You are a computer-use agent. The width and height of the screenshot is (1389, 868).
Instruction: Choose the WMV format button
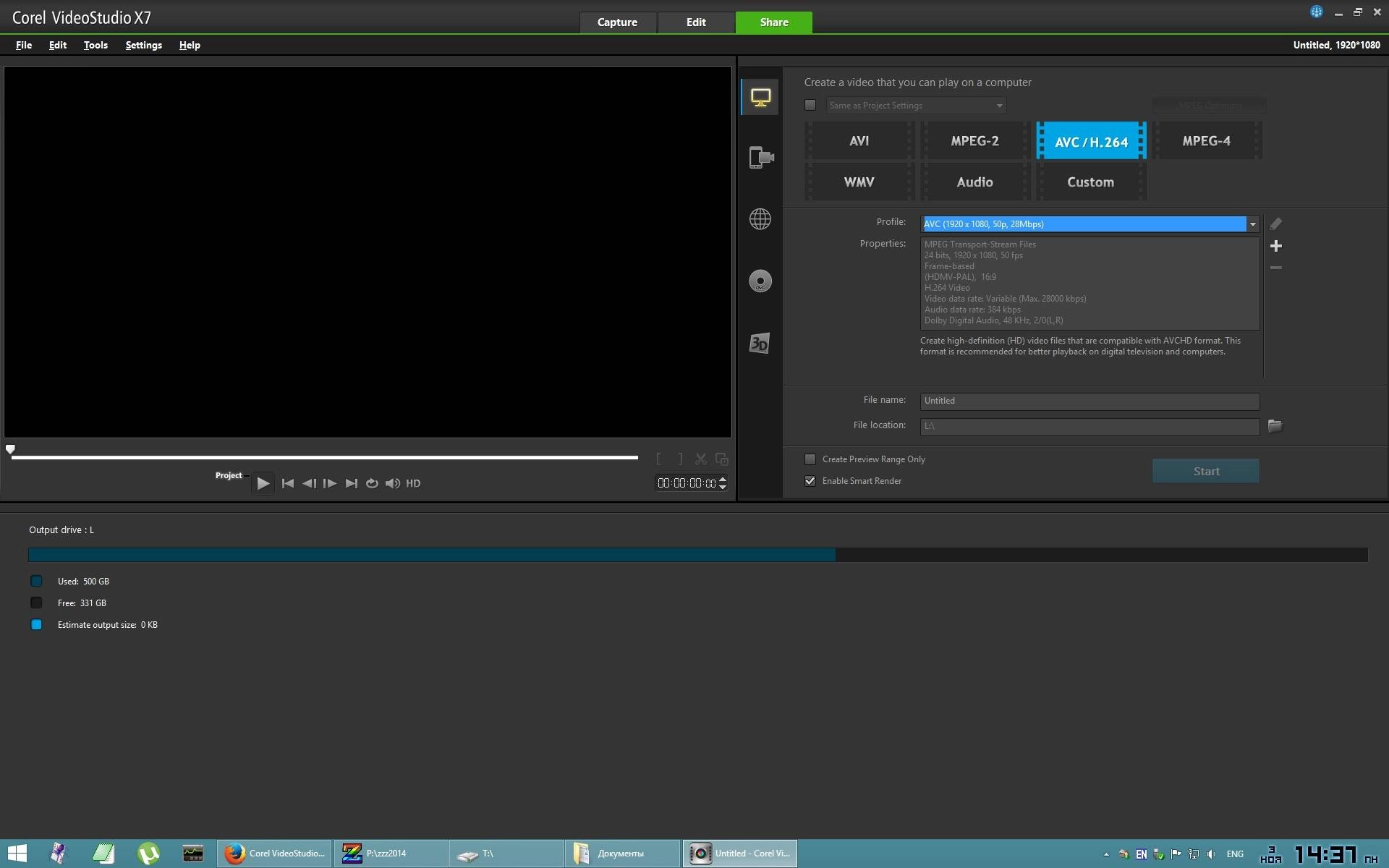point(859,182)
